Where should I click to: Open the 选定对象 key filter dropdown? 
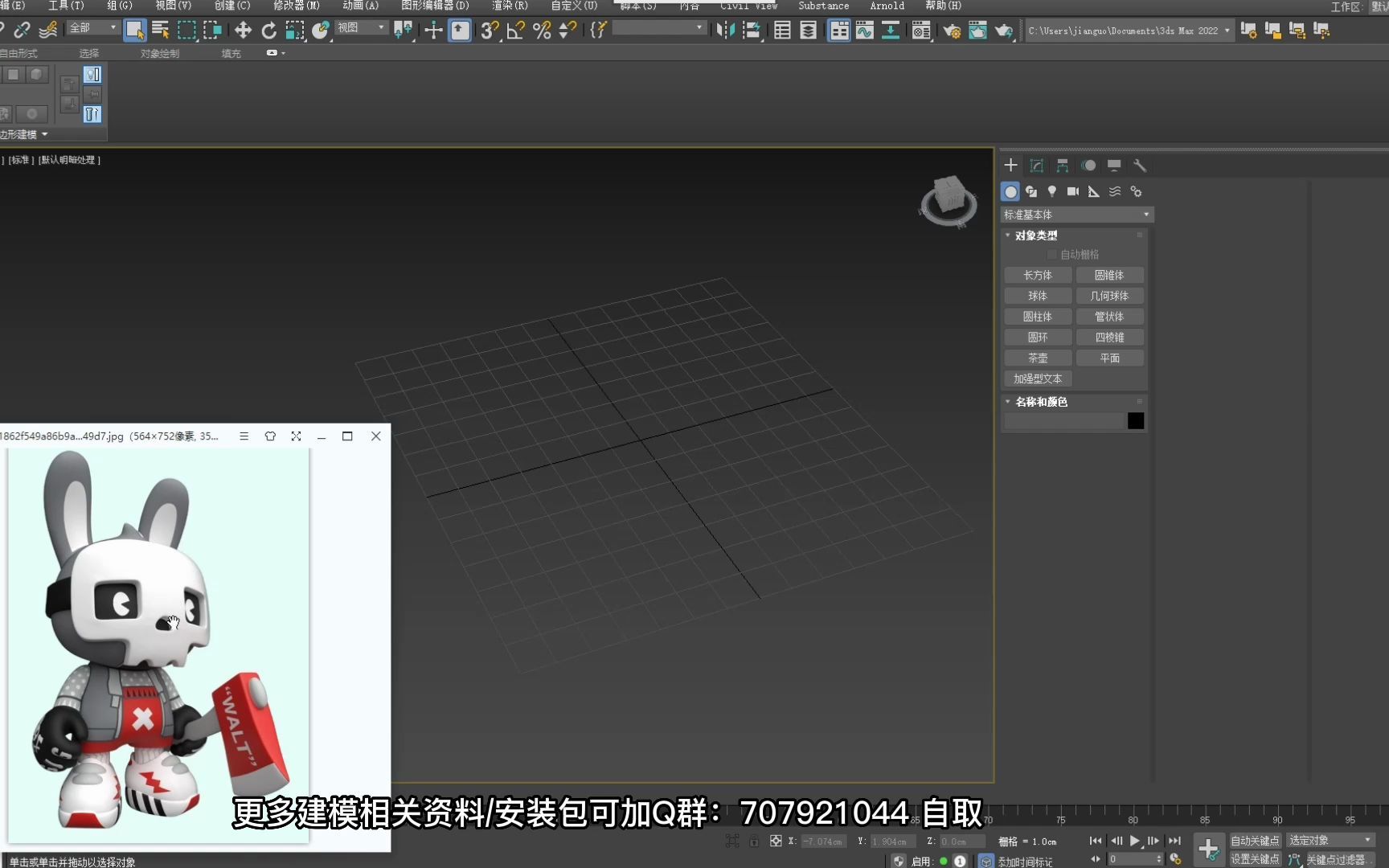(1330, 840)
